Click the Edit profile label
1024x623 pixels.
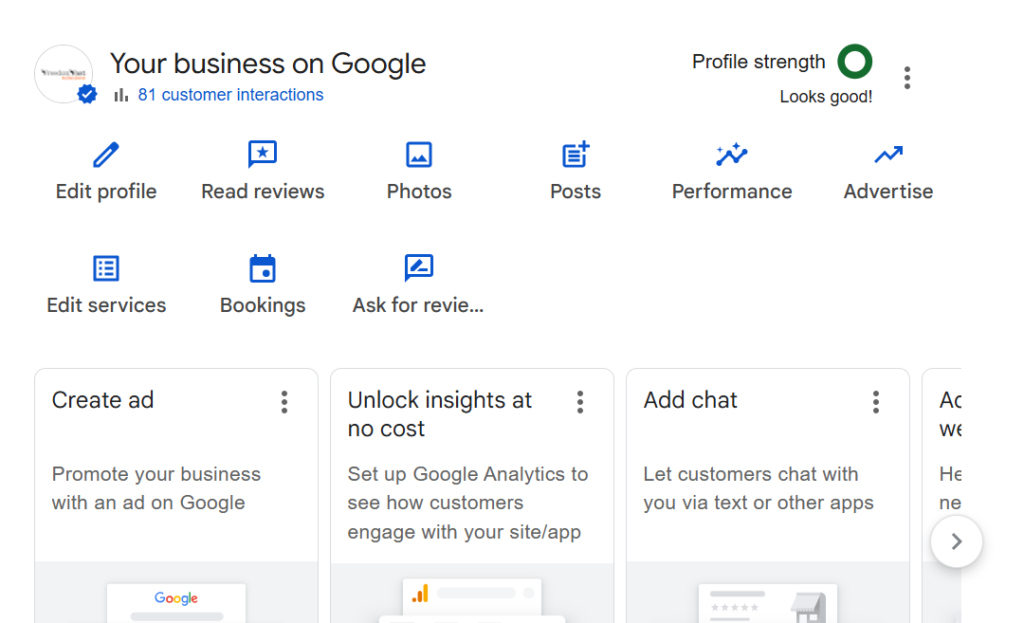coord(106,191)
